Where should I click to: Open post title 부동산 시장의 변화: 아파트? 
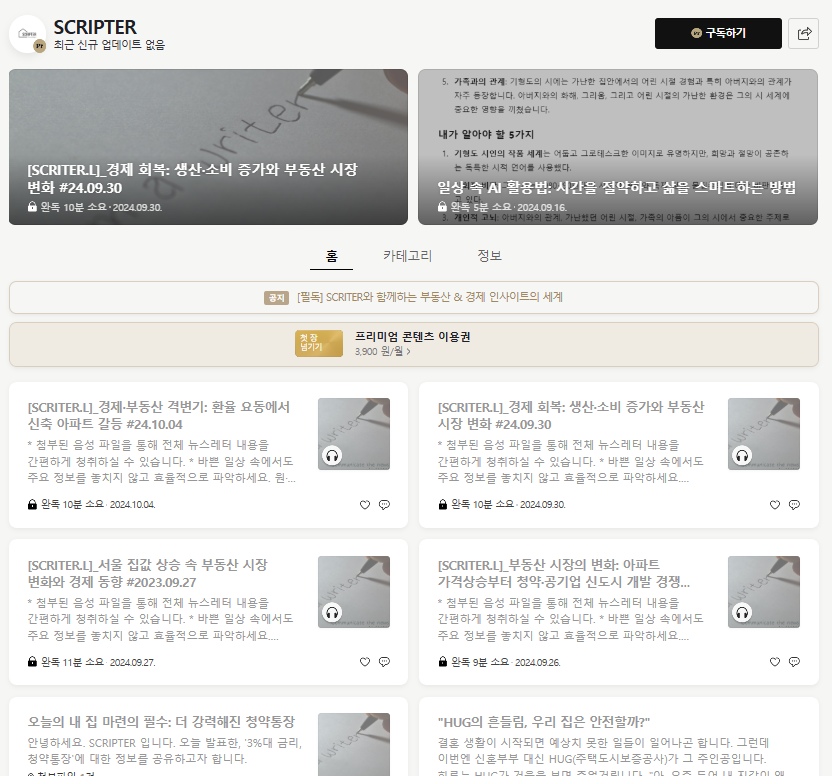(x=564, y=573)
